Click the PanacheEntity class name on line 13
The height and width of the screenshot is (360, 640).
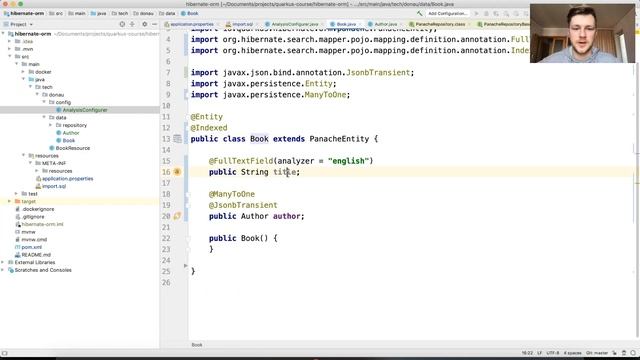coord(339,139)
